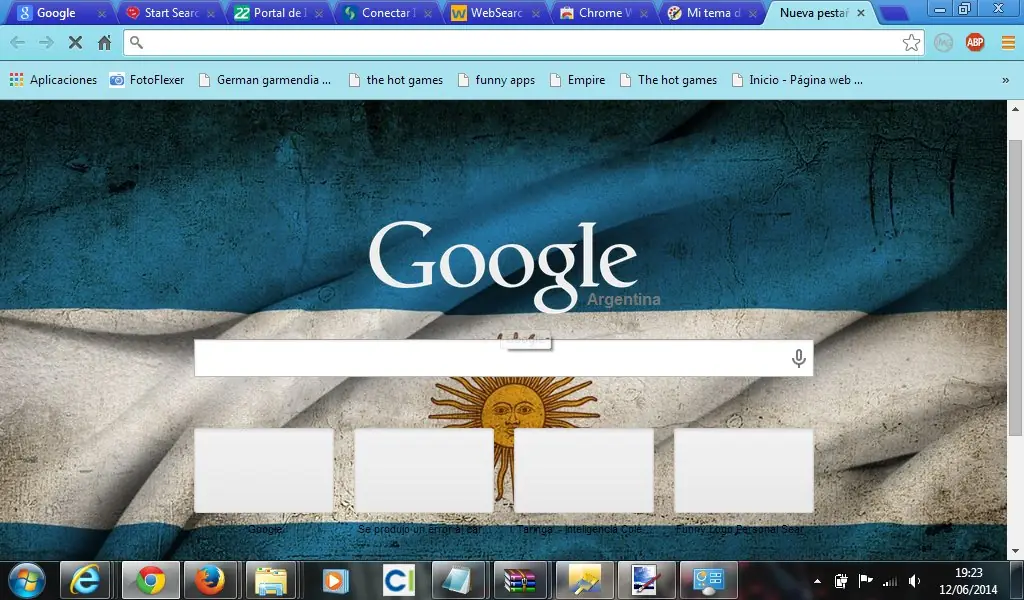Open WinRAR from the taskbar
The width and height of the screenshot is (1024, 600).
pyautogui.click(x=519, y=580)
